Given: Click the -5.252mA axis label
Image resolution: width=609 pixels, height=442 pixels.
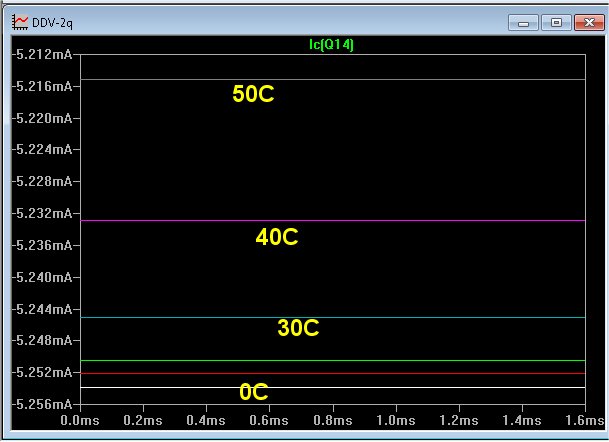Looking at the screenshot, I should pos(42,372).
